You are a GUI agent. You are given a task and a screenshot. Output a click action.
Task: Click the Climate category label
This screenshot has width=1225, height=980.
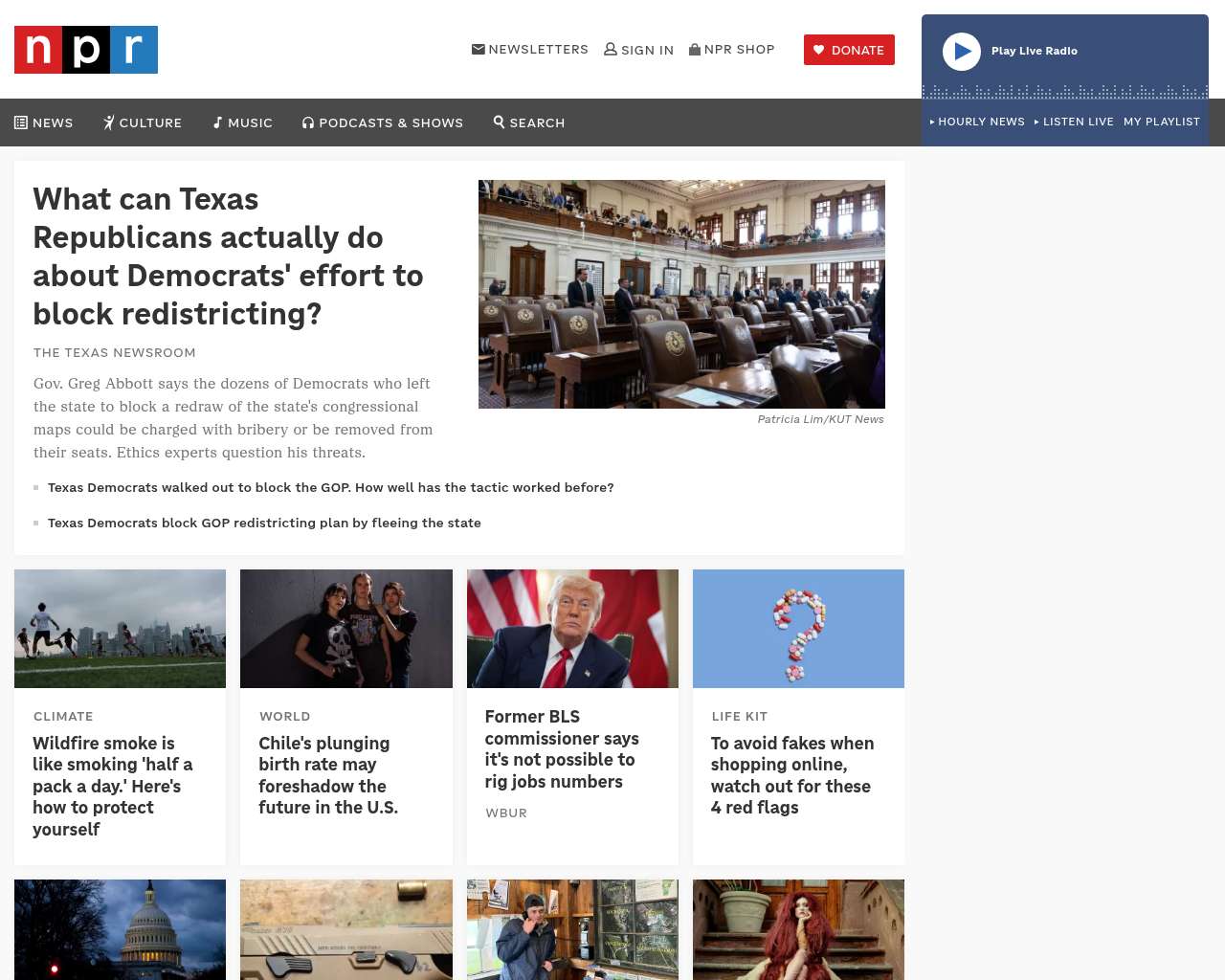click(63, 716)
